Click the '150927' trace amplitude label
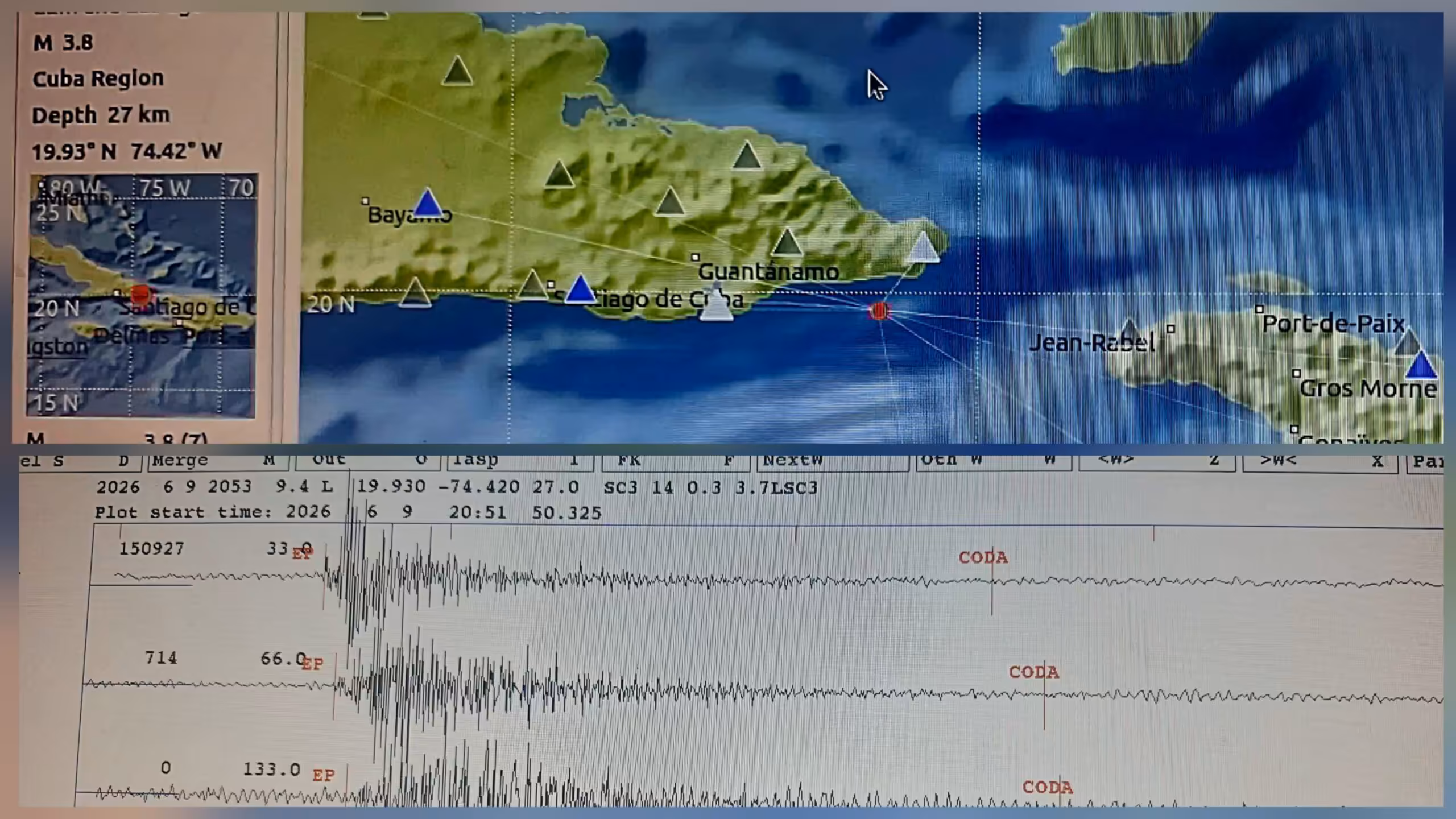The width and height of the screenshot is (1456, 819). coord(151,549)
